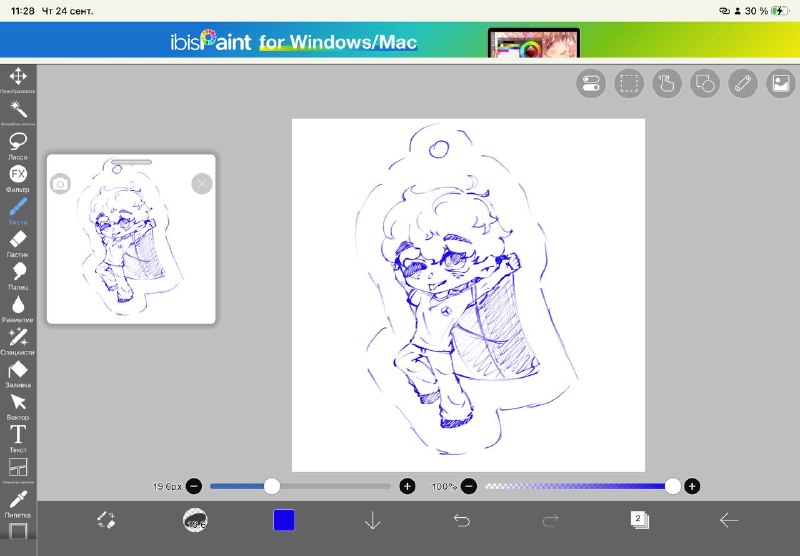Switch between brush and eraser
Viewport: 800px width, 556px height.
click(106, 520)
